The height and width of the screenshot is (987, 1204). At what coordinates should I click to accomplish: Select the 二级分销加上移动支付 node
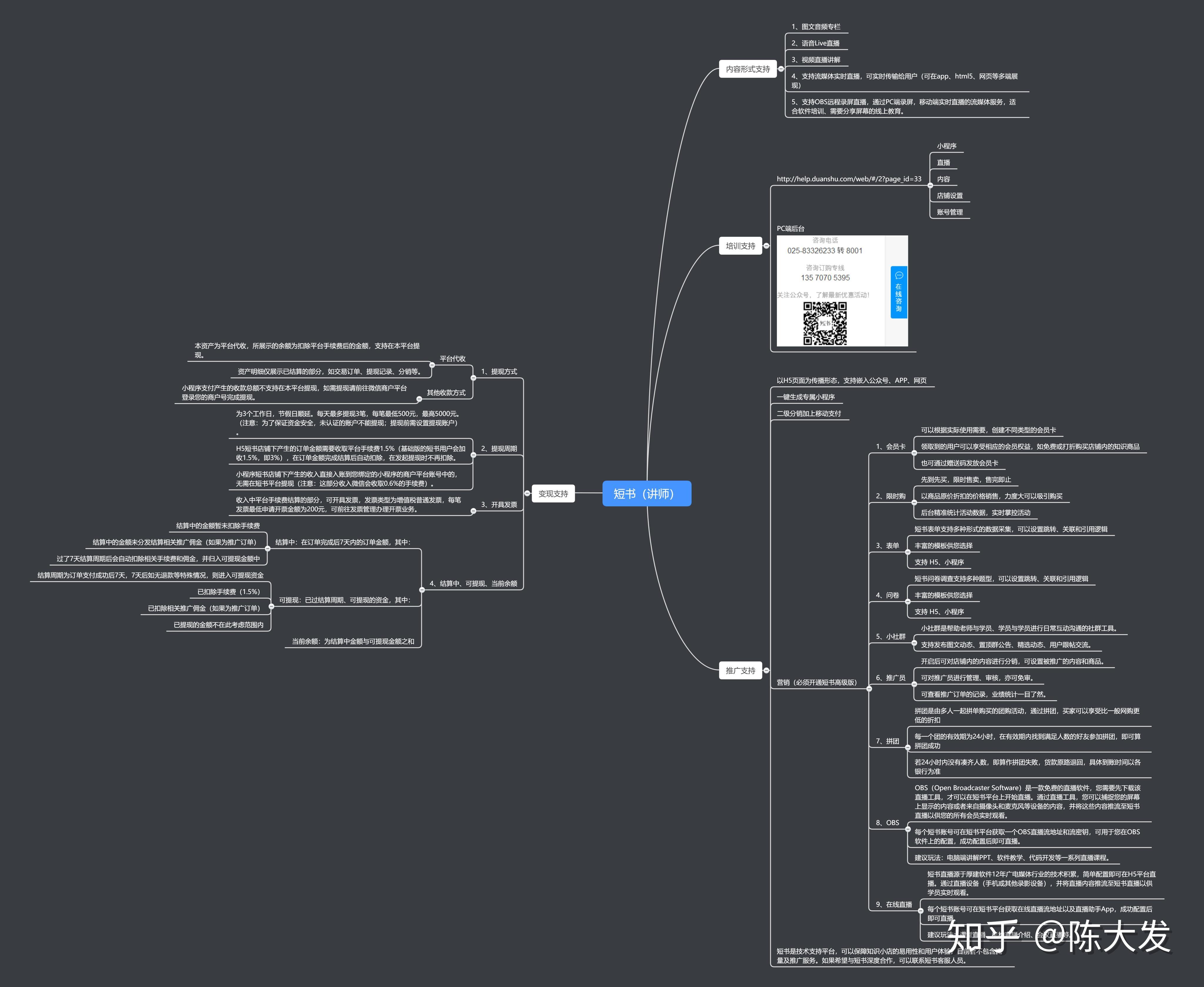tap(809, 413)
